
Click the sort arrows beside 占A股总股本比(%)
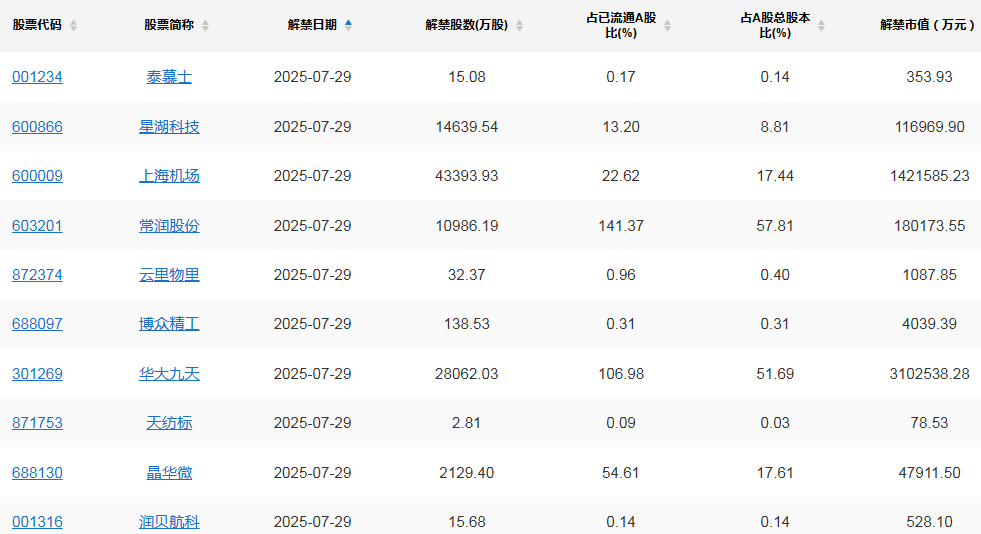(x=821, y=25)
